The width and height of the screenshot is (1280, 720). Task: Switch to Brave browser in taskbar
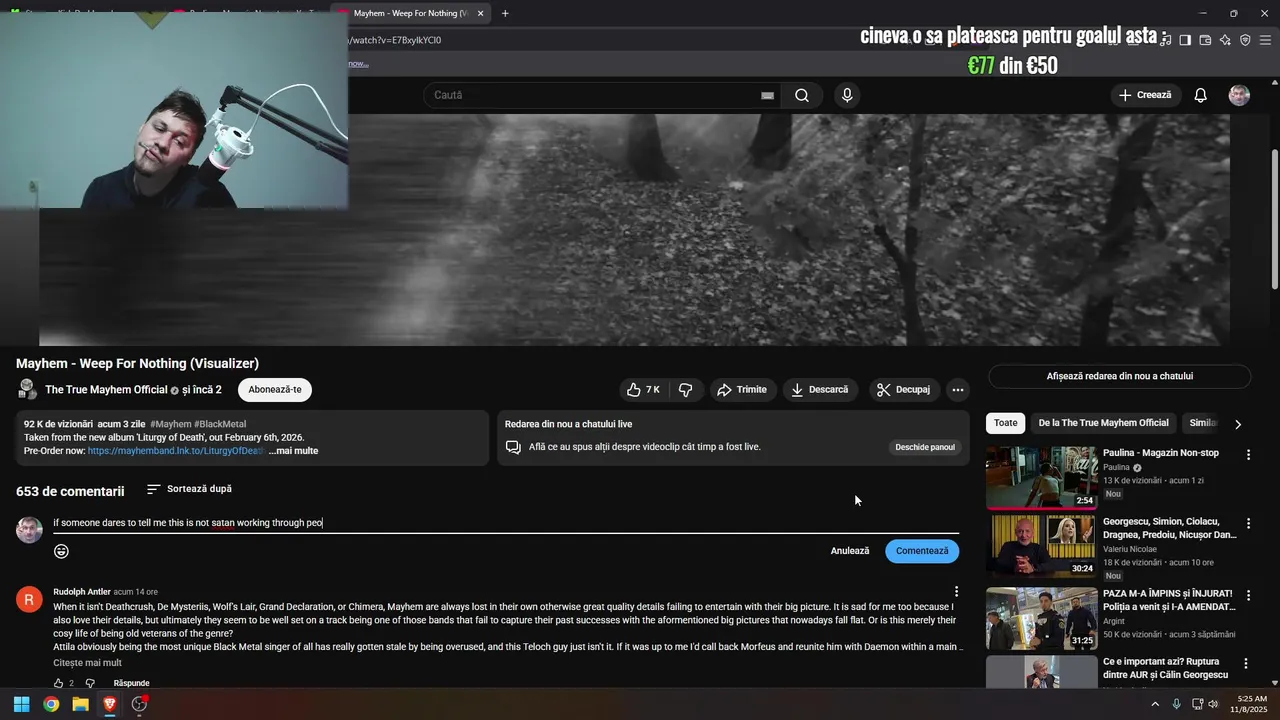(109, 704)
